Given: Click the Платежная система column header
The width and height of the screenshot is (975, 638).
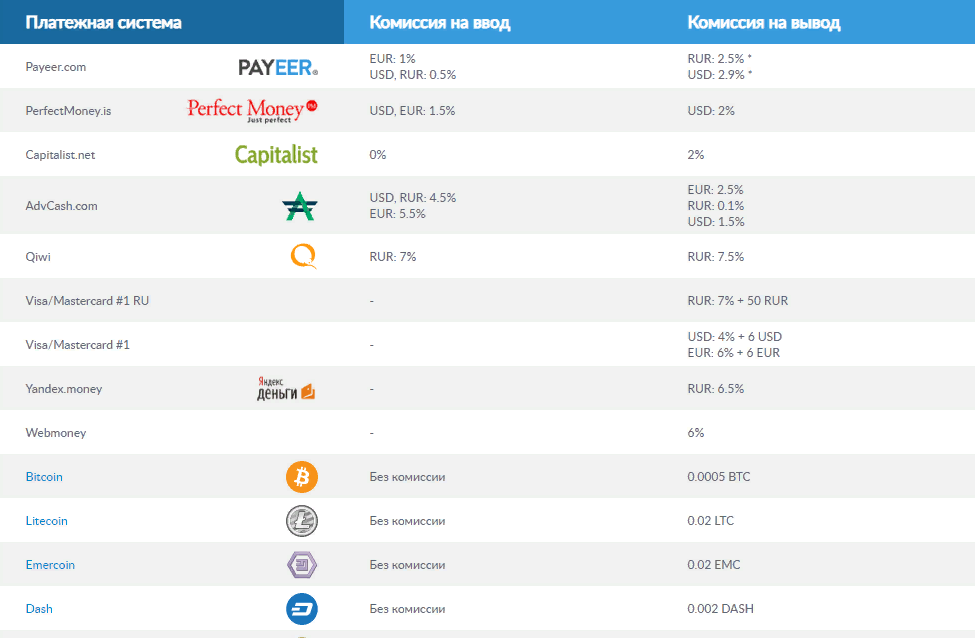Looking at the screenshot, I should [103, 23].
